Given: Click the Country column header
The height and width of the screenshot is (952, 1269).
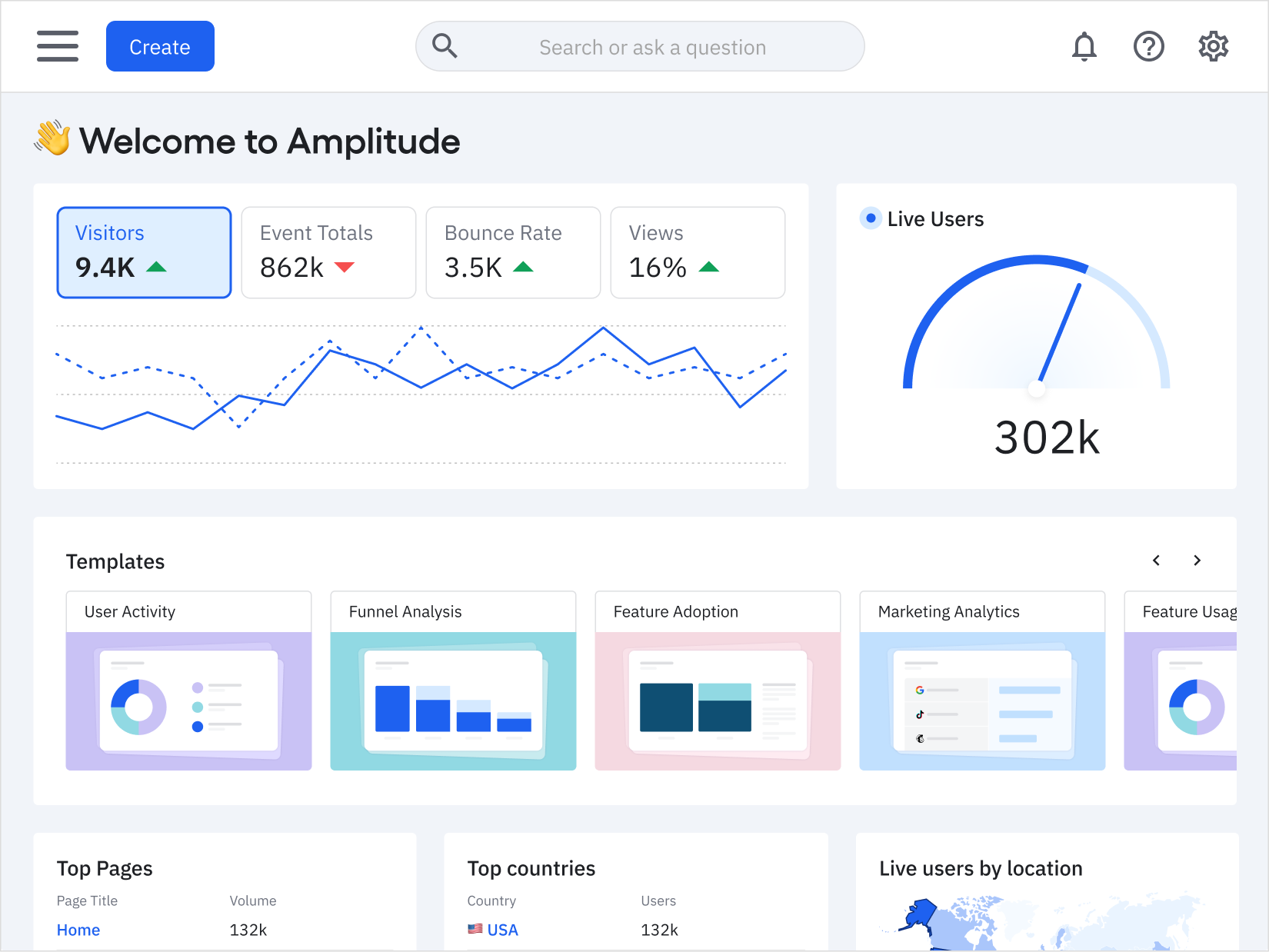Looking at the screenshot, I should tap(491, 900).
